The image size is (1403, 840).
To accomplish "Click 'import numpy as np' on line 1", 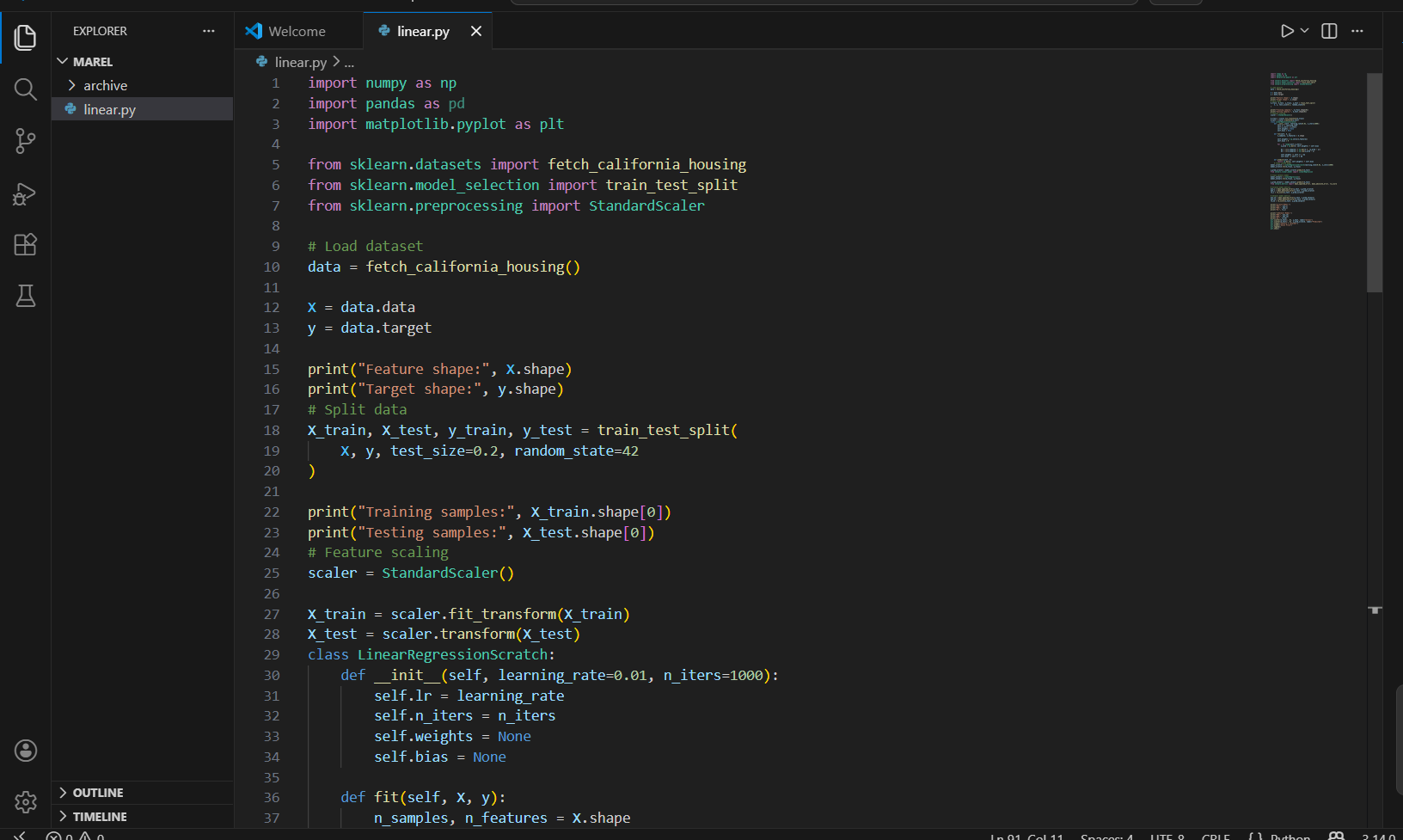I will 383,83.
